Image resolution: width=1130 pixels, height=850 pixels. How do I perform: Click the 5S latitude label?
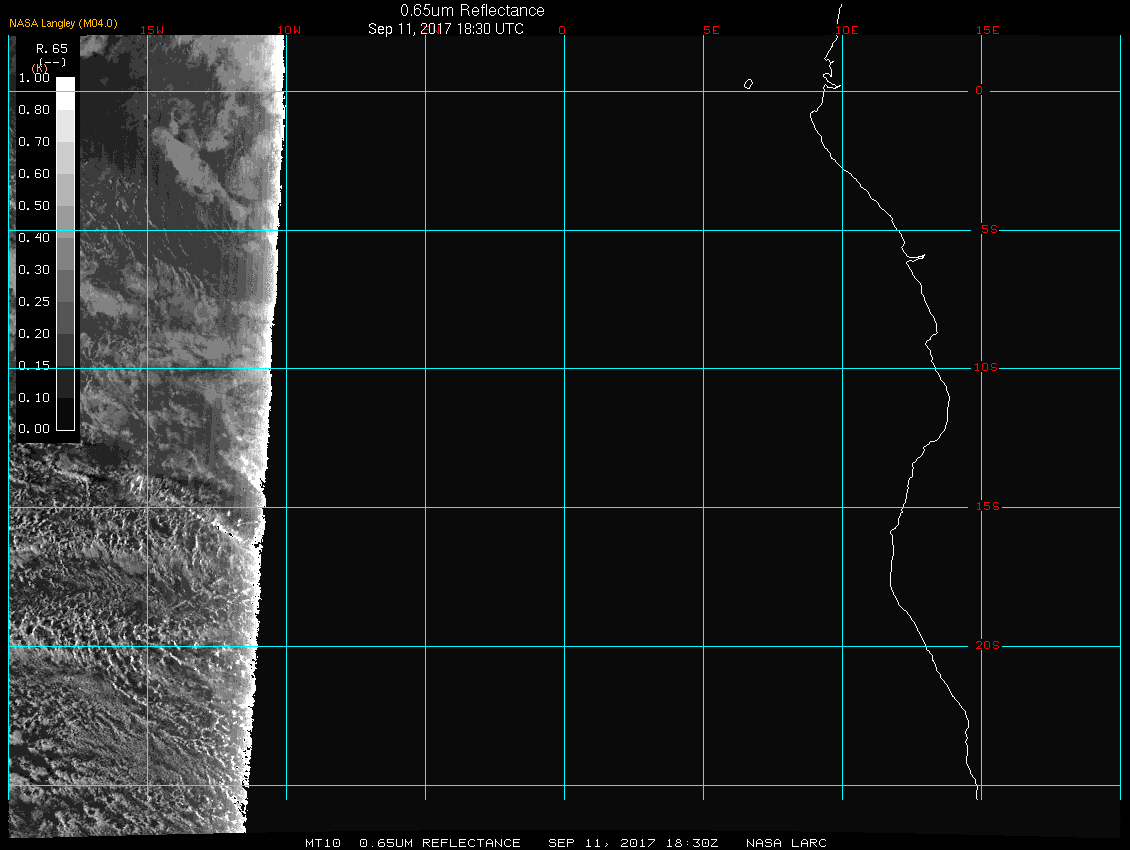(x=989, y=229)
